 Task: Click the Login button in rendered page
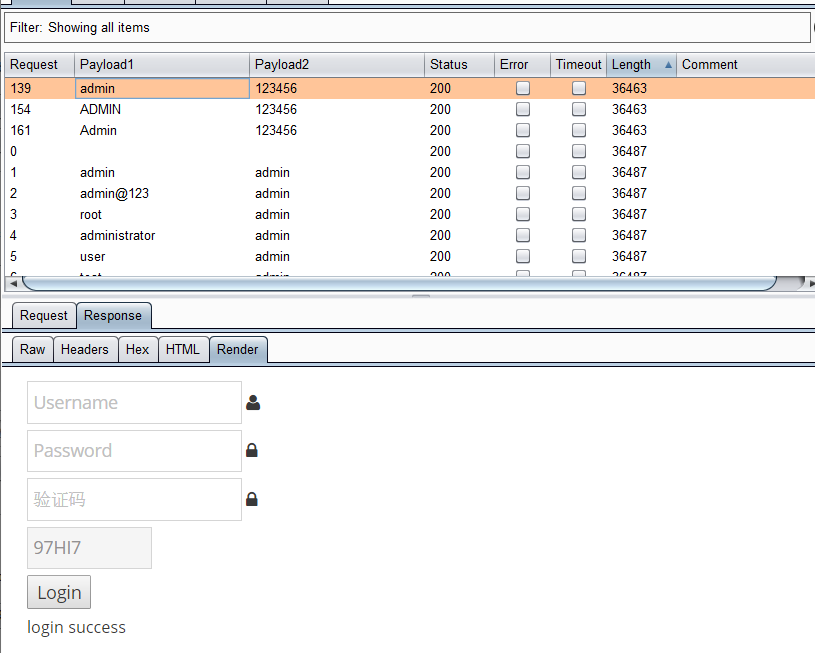point(59,592)
